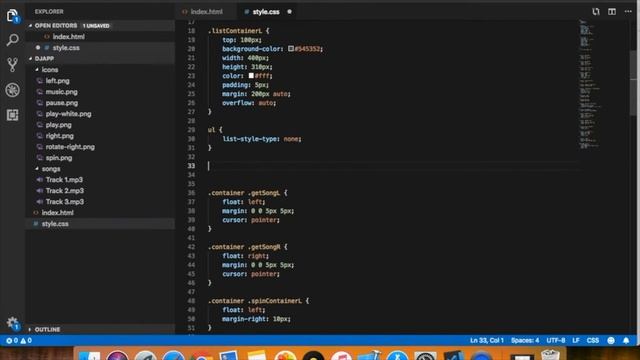
Task: Click the #fff color swatch
Action: coord(251,76)
